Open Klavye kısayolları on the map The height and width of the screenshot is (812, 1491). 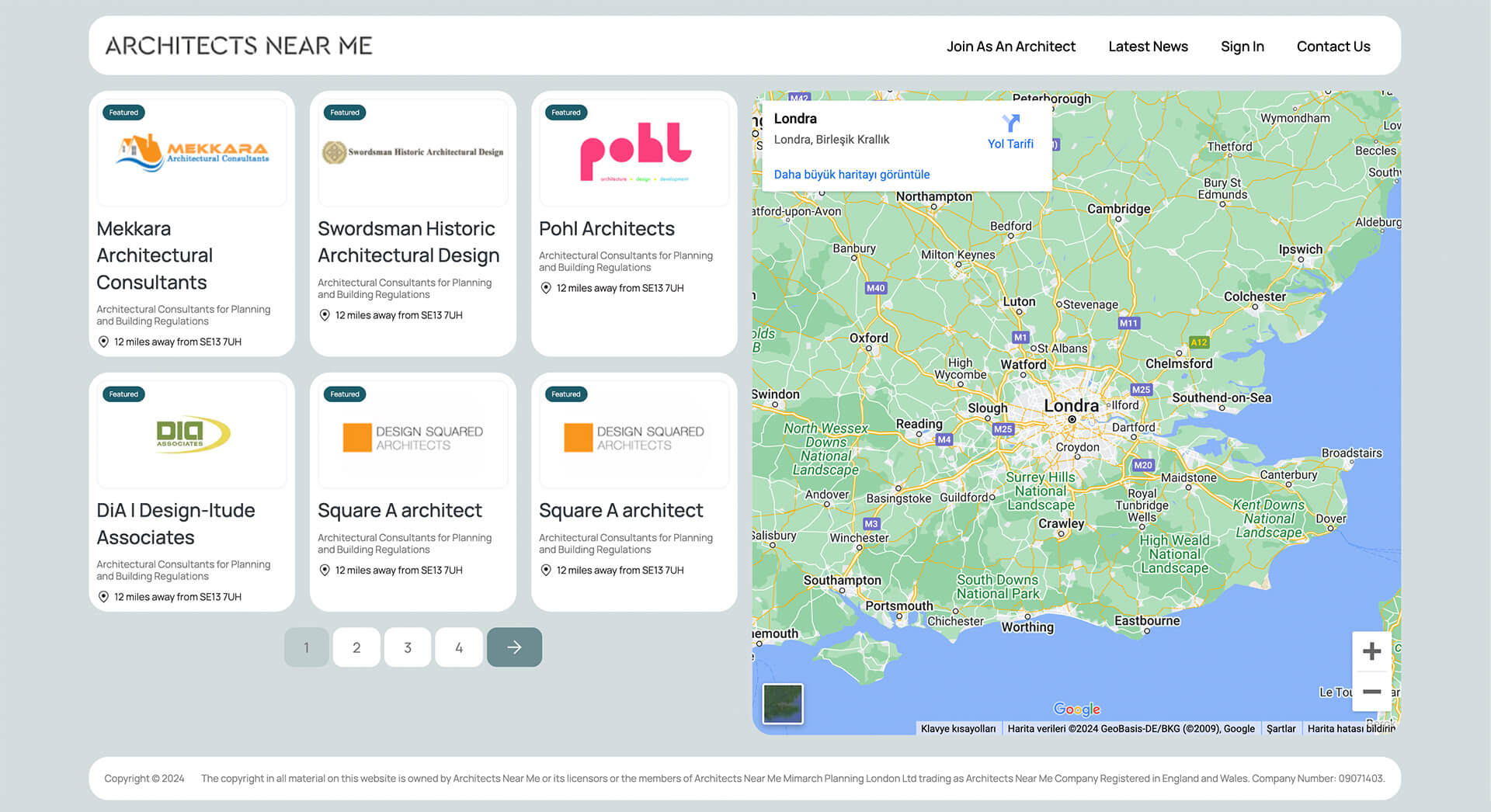click(958, 729)
